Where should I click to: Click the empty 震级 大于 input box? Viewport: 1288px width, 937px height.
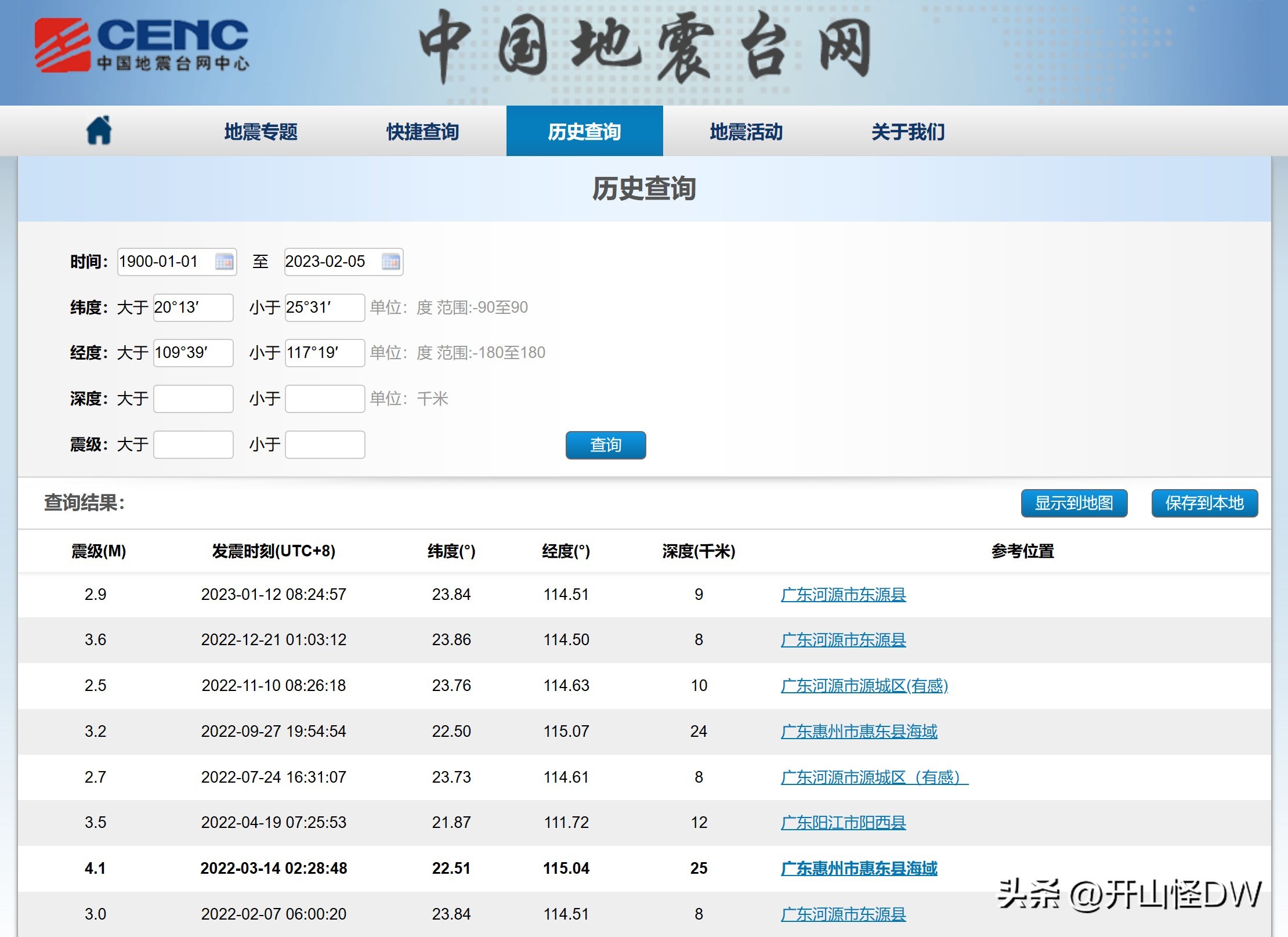193,444
